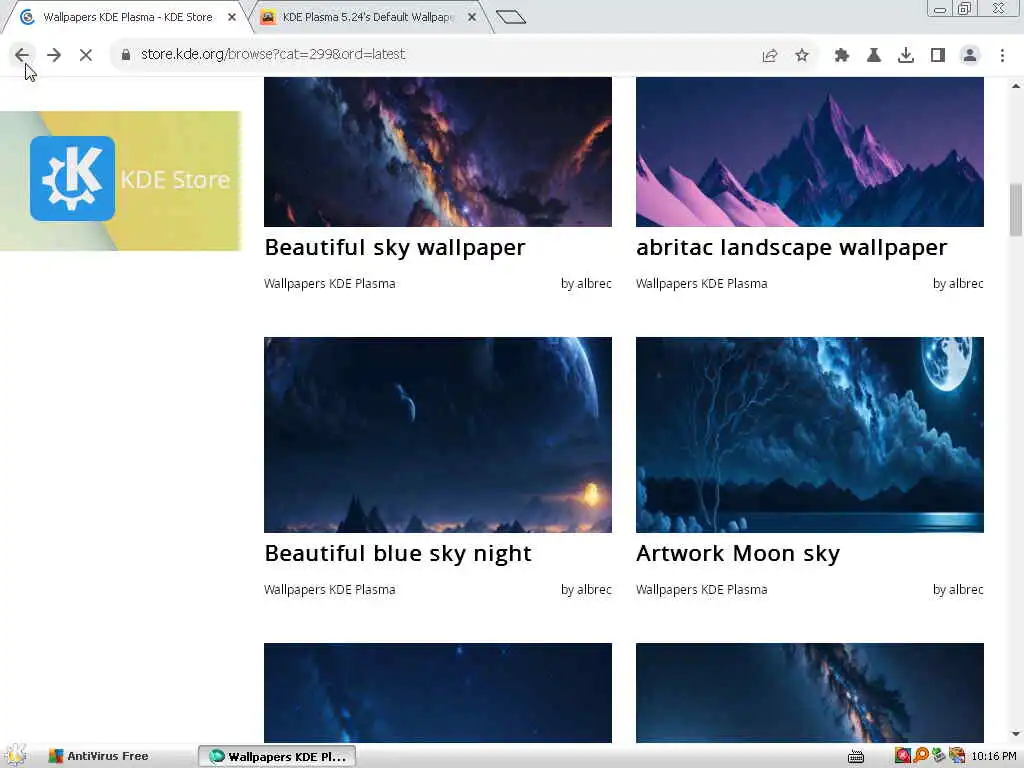This screenshot has width=1024, height=768.
Task: Open the Artwork Moon sky thumbnail
Action: click(810, 434)
